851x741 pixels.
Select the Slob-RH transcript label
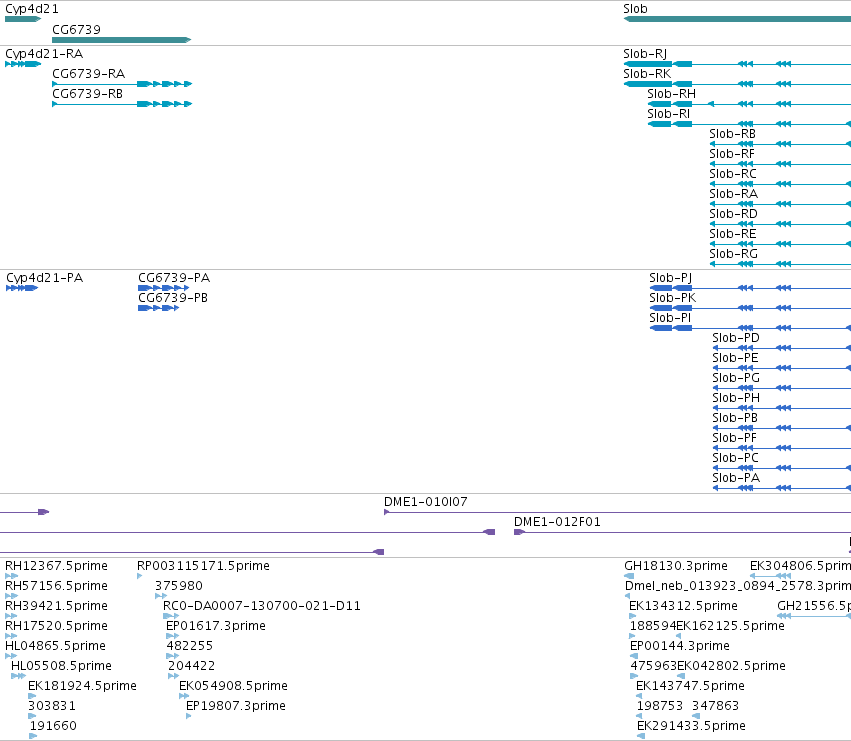(x=671, y=94)
